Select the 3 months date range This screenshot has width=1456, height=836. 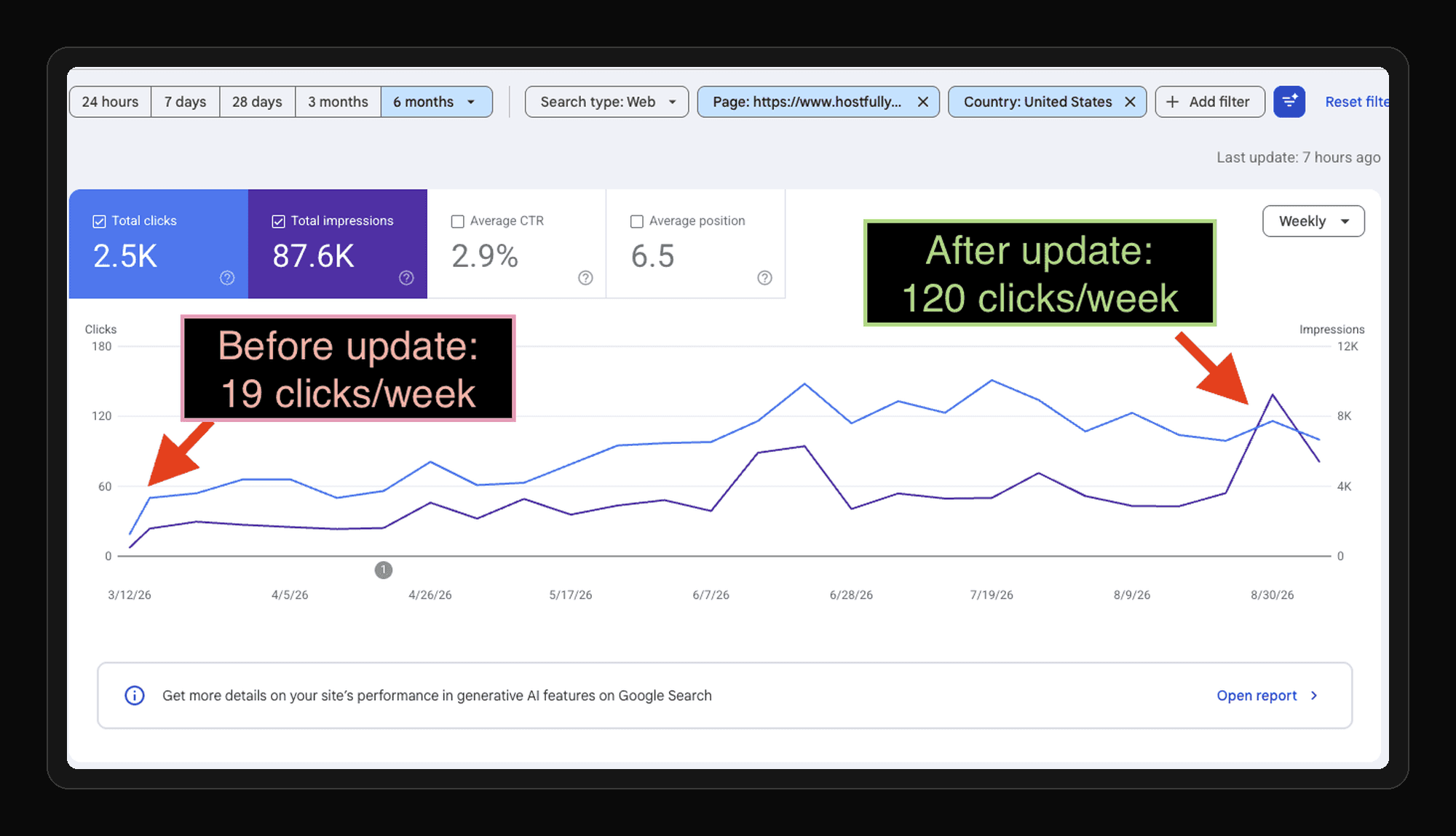[338, 102]
